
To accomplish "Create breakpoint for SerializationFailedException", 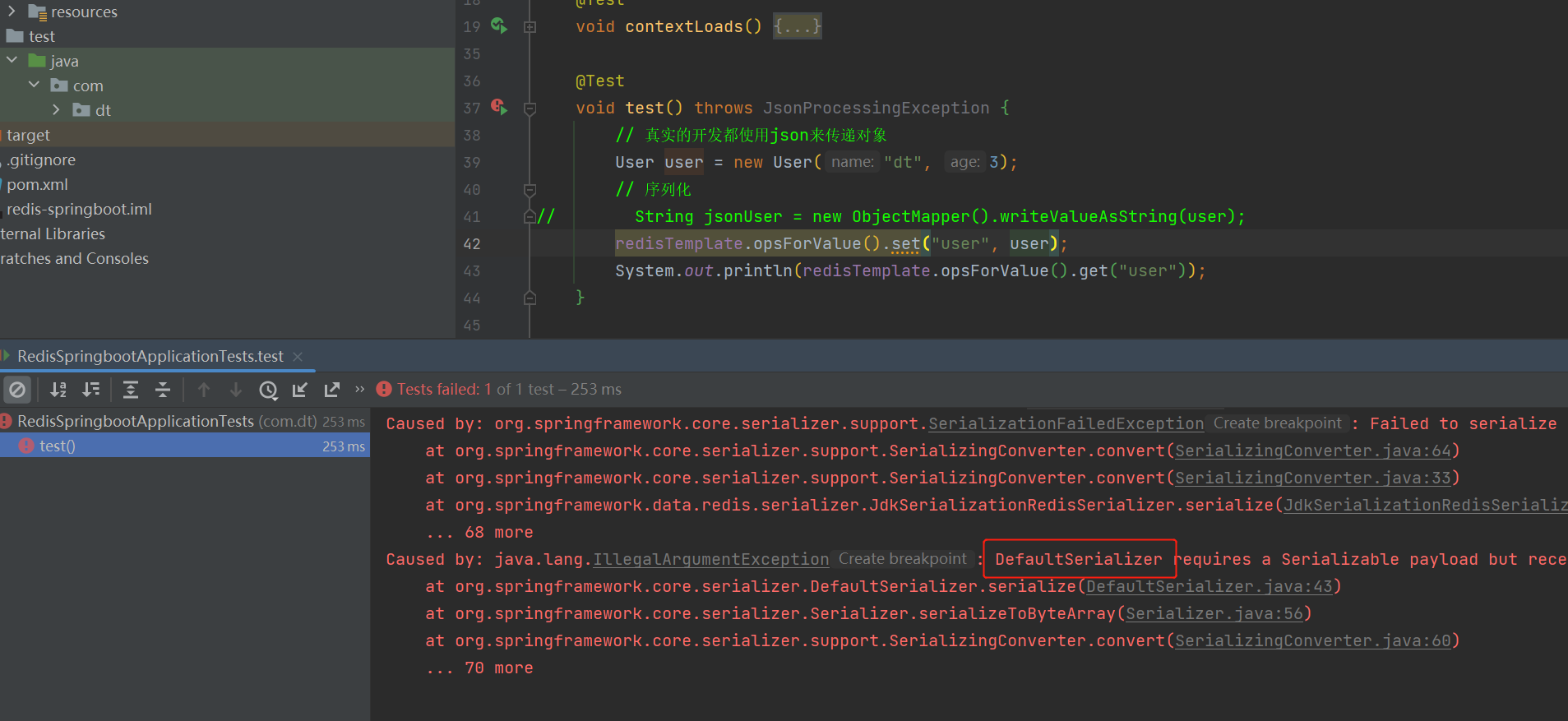I will coord(1277,423).
